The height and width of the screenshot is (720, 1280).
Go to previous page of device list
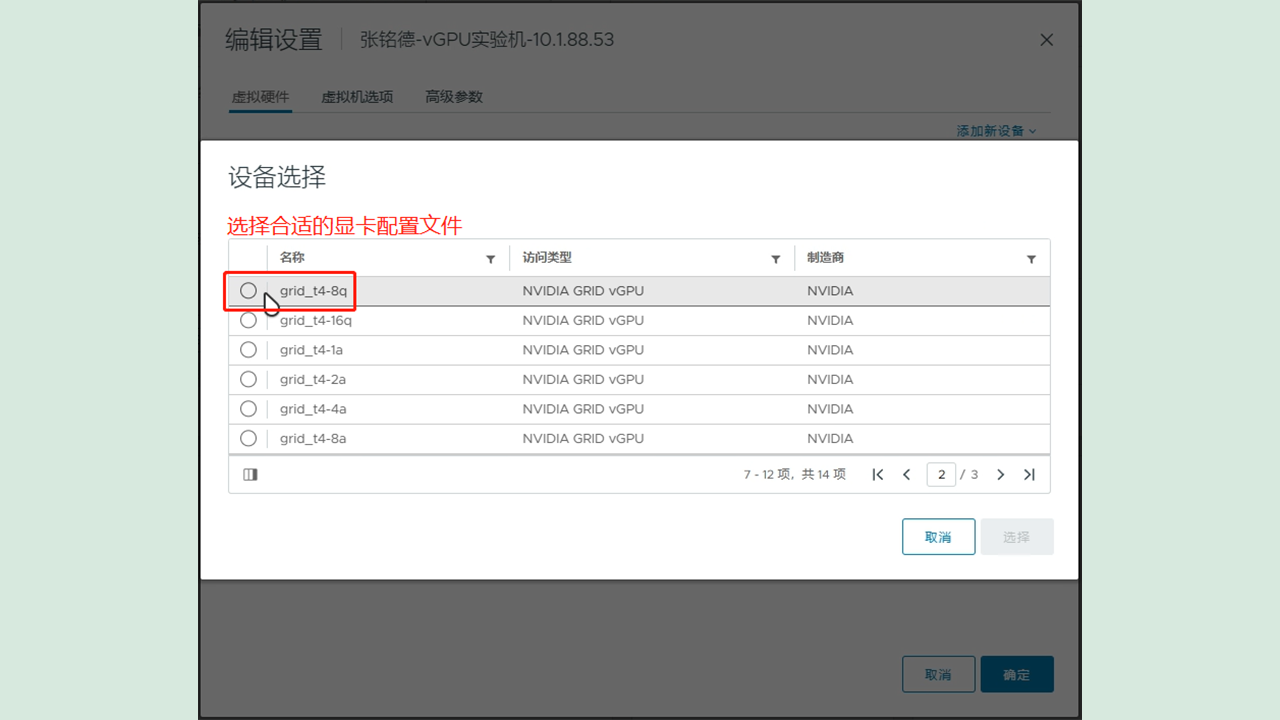tap(907, 475)
